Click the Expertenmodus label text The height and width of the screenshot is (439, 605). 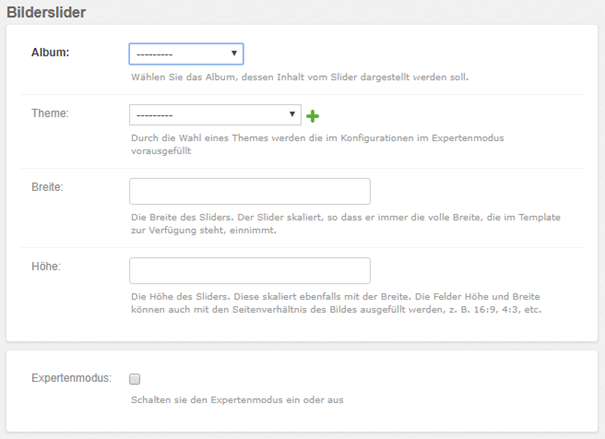point(71,379)
